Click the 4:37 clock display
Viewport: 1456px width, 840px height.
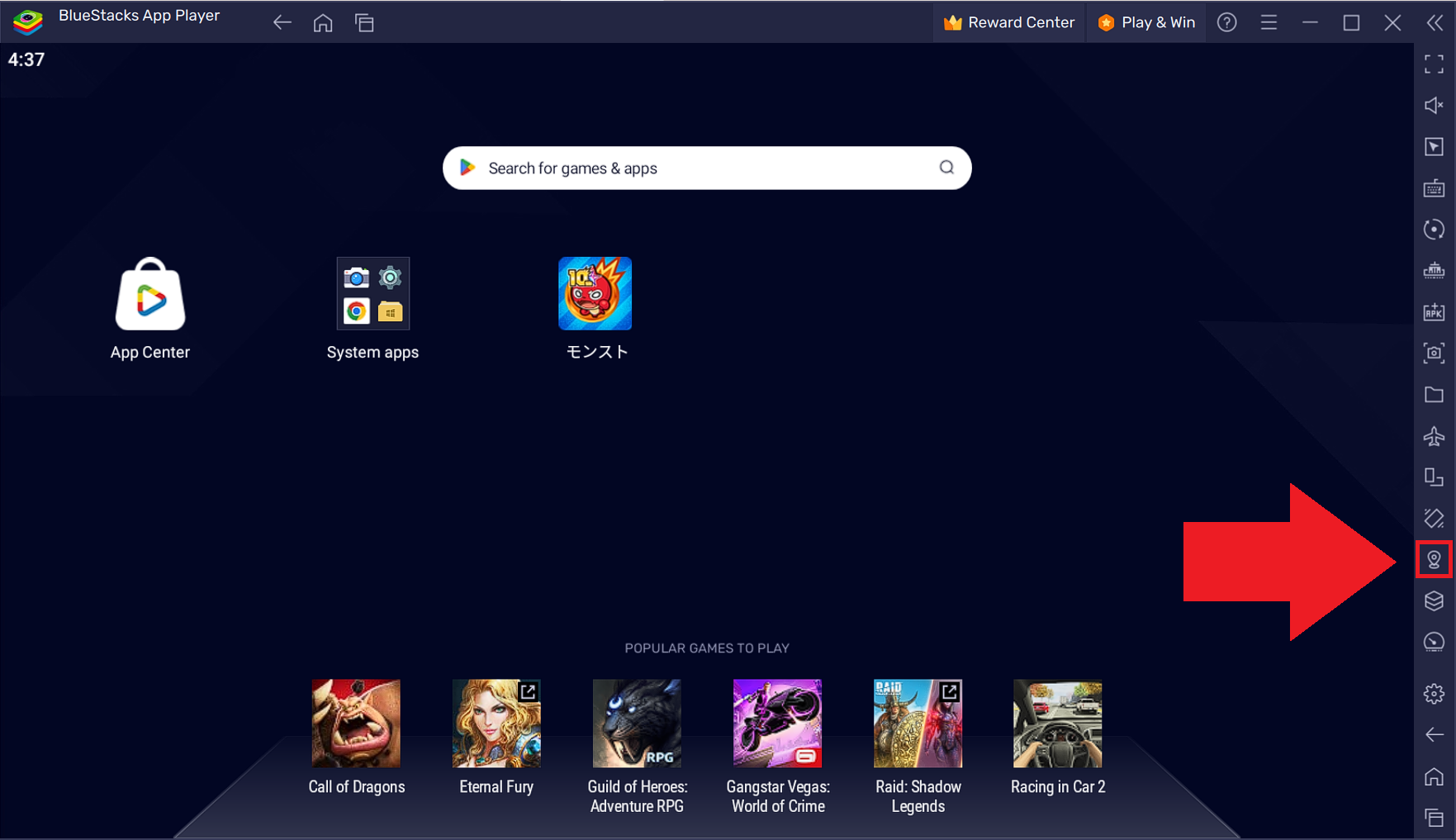click(26, 59)
